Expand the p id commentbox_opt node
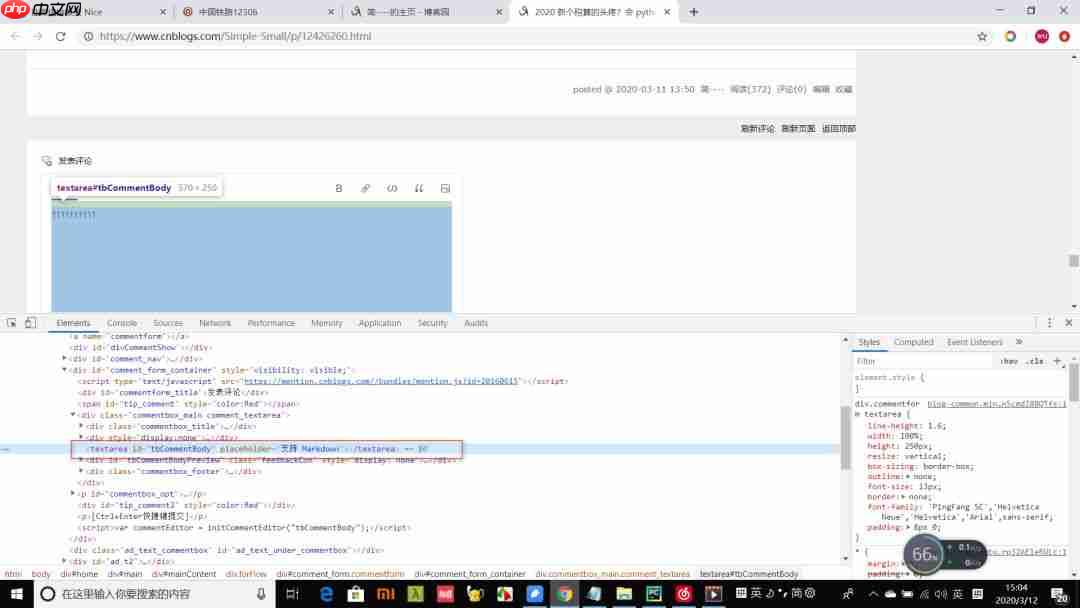 click(73, 494)
